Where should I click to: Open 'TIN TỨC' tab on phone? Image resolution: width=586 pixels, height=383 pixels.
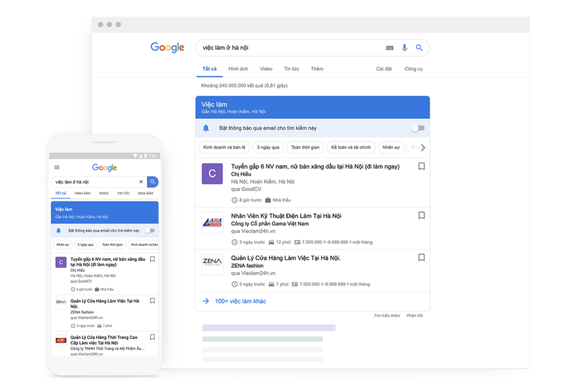click(123, 194)
